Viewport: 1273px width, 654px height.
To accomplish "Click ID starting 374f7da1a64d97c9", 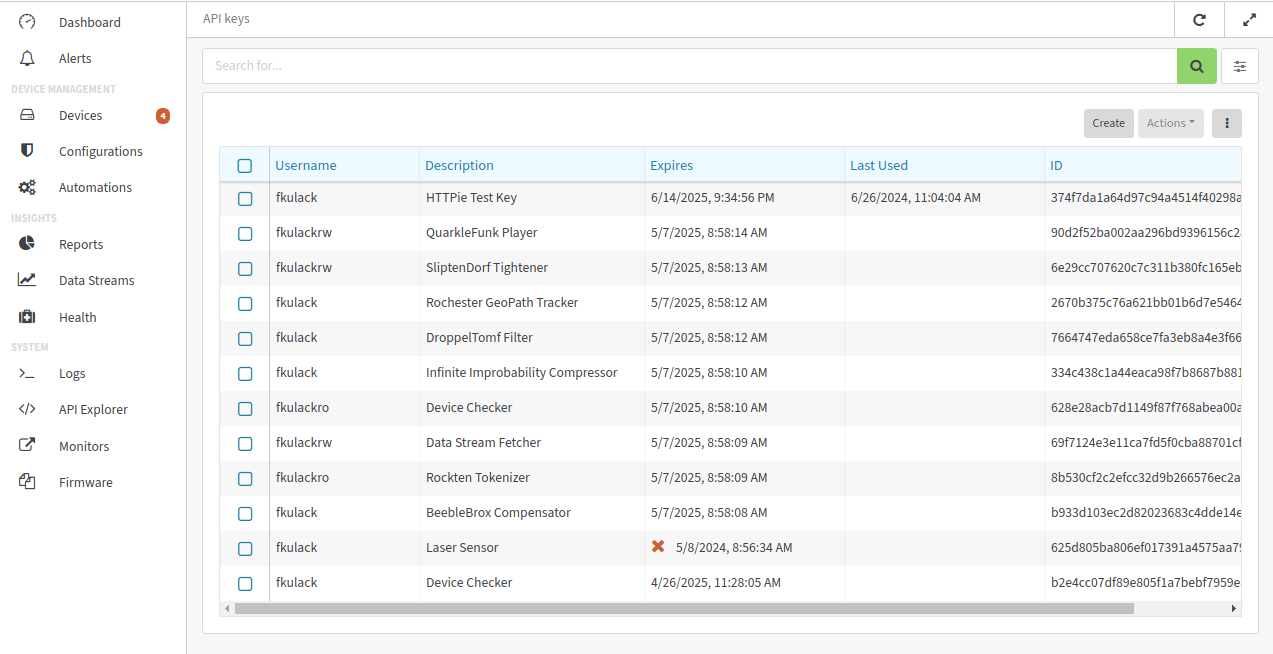I will click(1146, 197).
